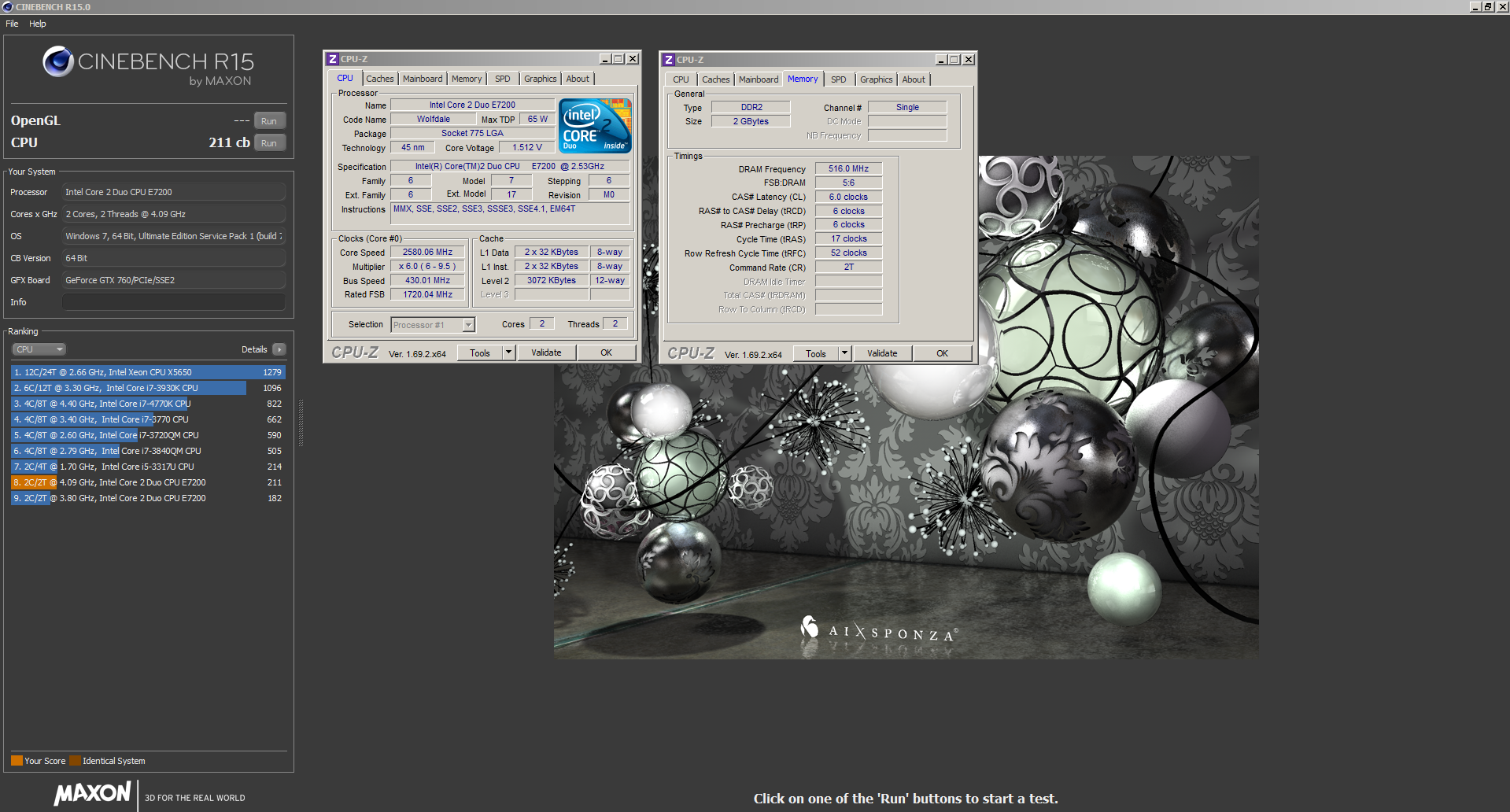Run the CPU benchmark test

(269, 143)
